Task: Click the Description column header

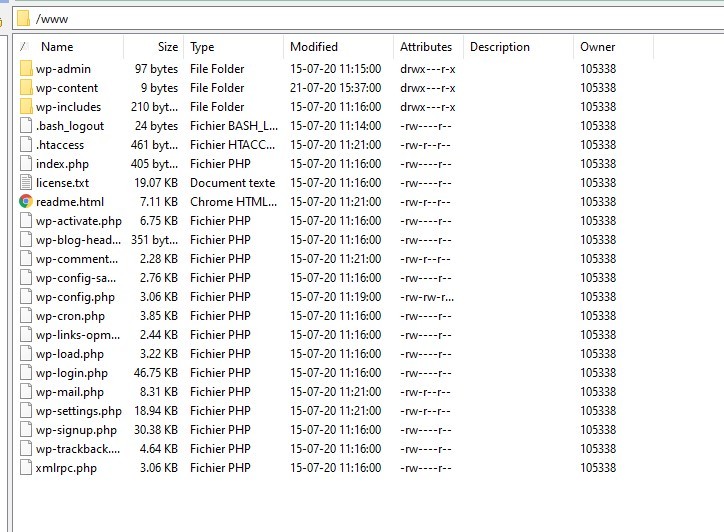Action: click(500, 47)
